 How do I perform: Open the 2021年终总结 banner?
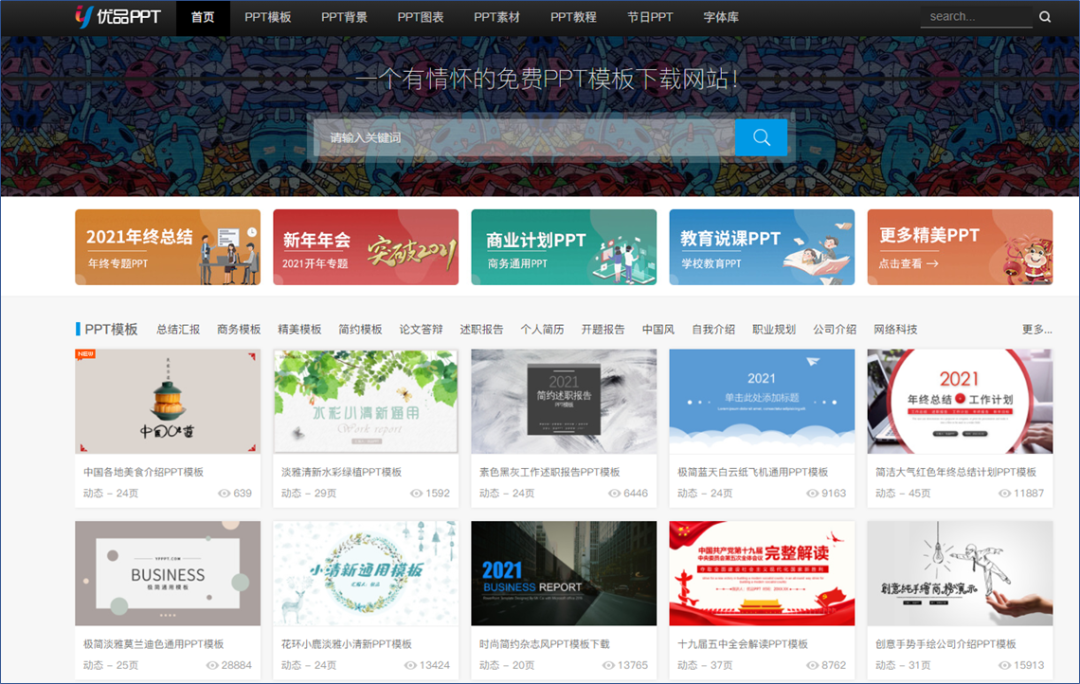coord(167,247)
